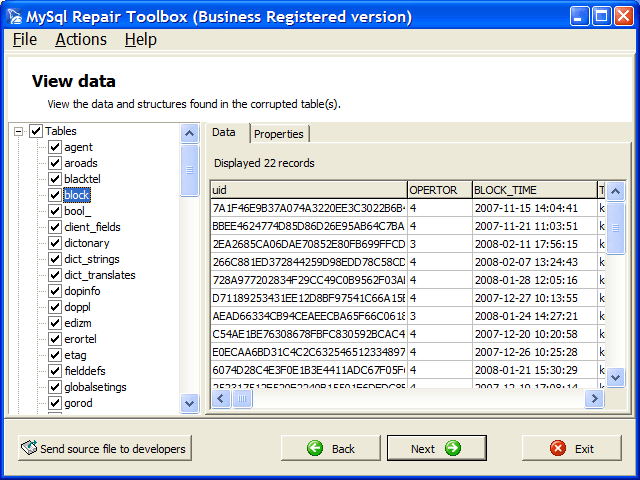Click the OPERTOR value 3 in the 2EA2685C row

click(440, 244)
